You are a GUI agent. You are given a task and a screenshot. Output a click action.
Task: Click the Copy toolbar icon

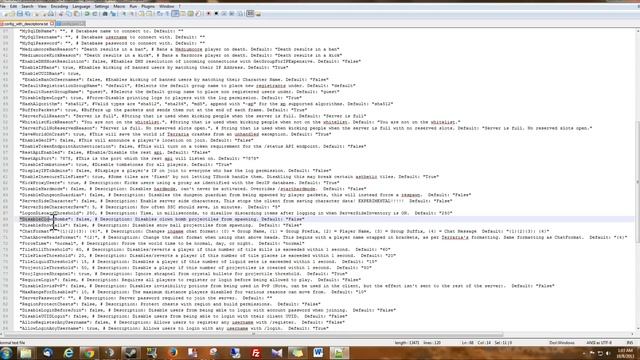click(x=69, y=14)
